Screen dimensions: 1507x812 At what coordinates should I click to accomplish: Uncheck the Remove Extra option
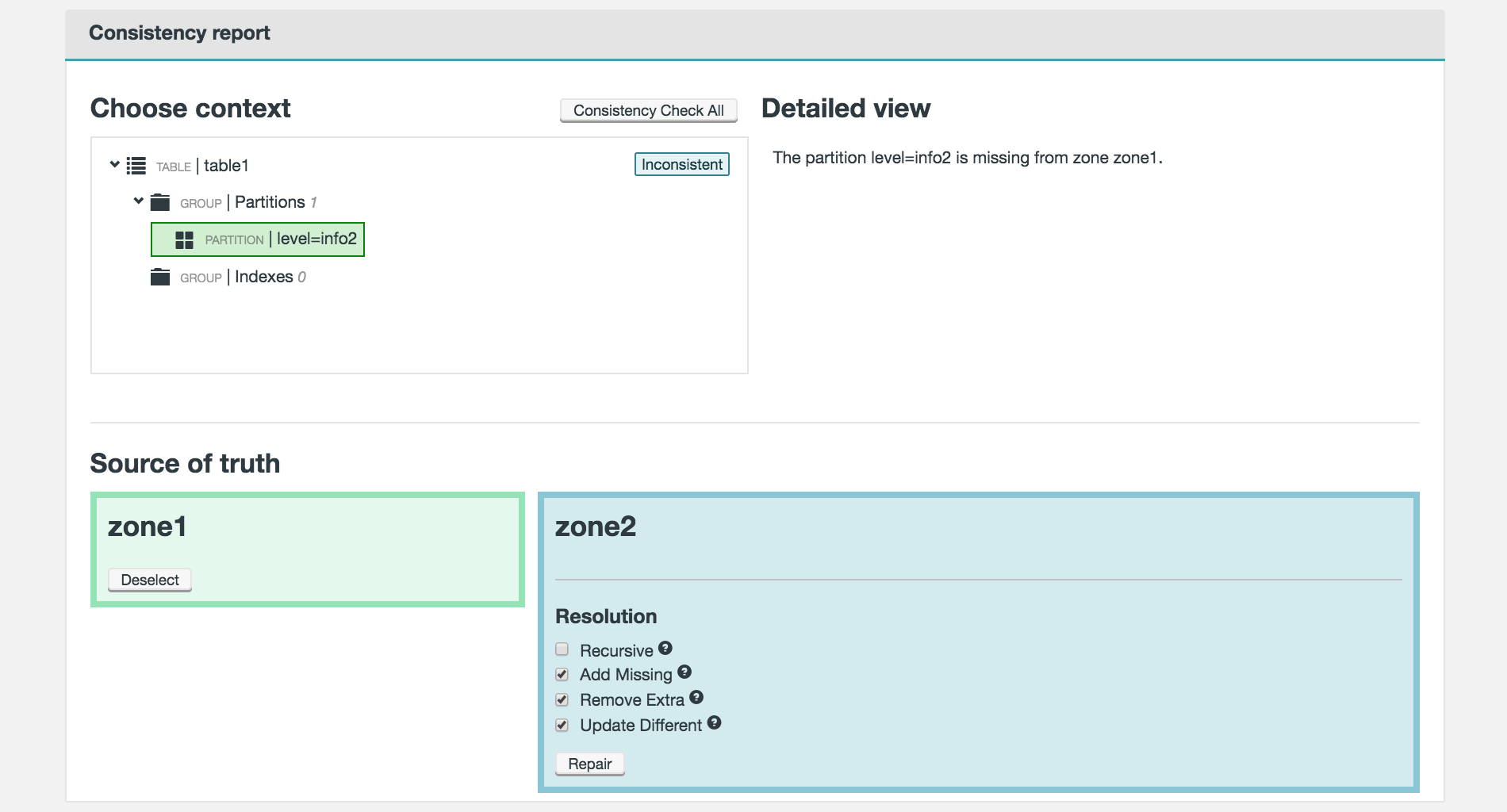point(562,700)
